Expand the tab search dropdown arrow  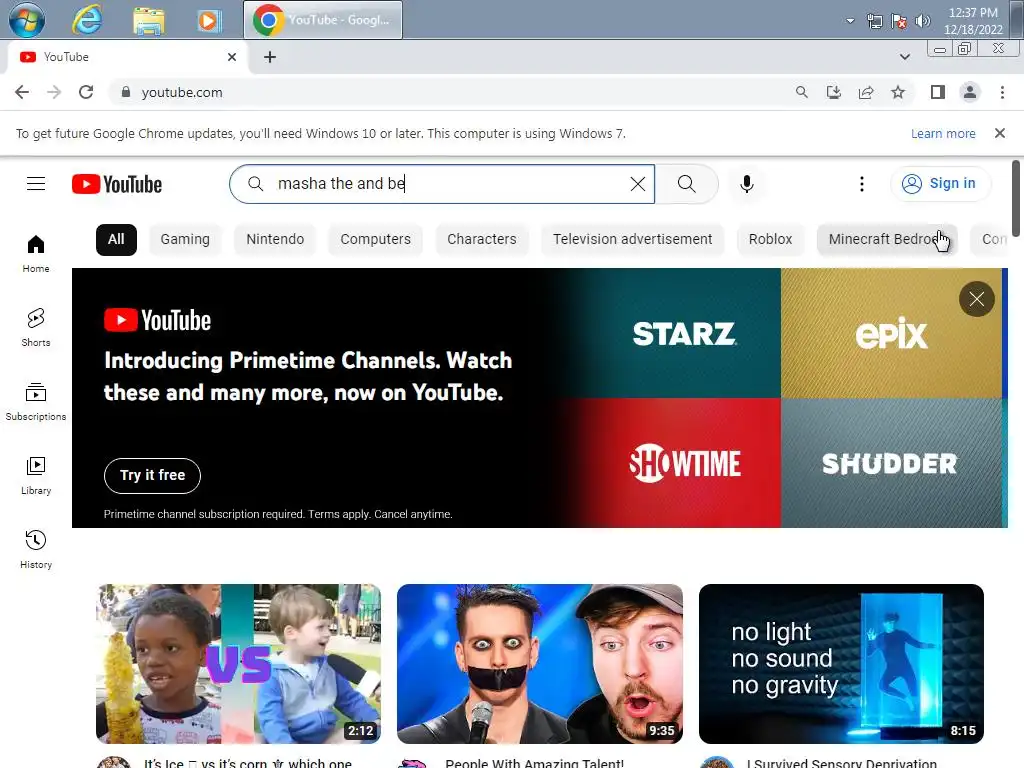point(904,57)
